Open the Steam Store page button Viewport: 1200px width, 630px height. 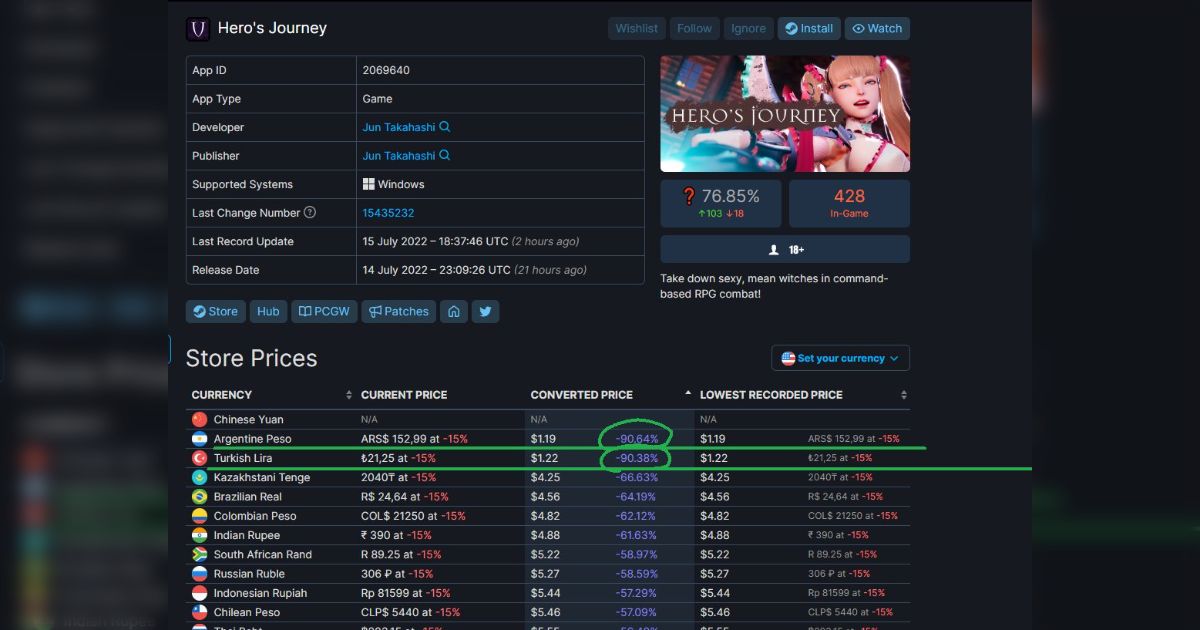tap(215, 311)
